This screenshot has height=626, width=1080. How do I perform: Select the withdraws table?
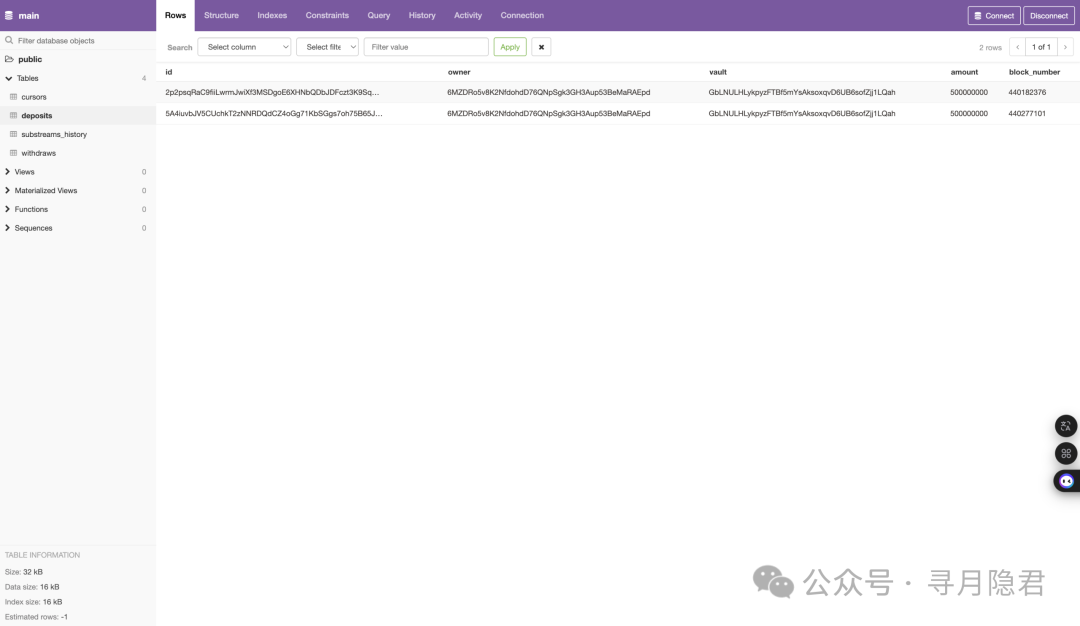(39, 153)
